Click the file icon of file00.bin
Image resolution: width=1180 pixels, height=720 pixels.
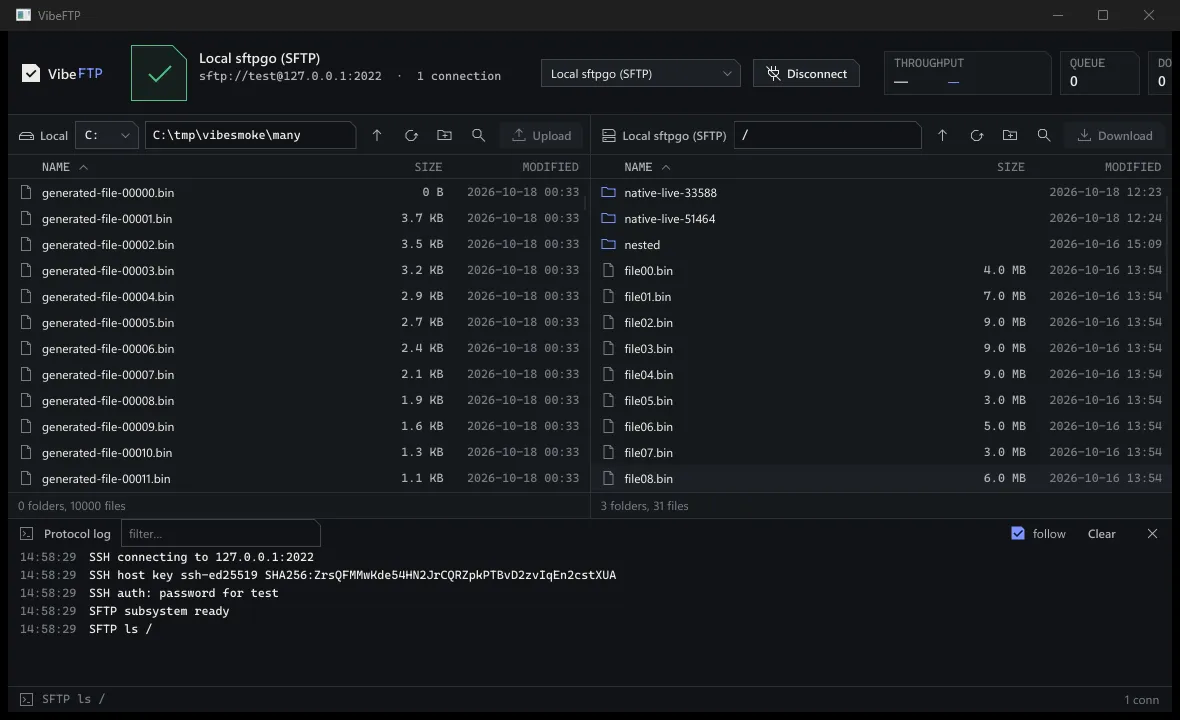609,270
